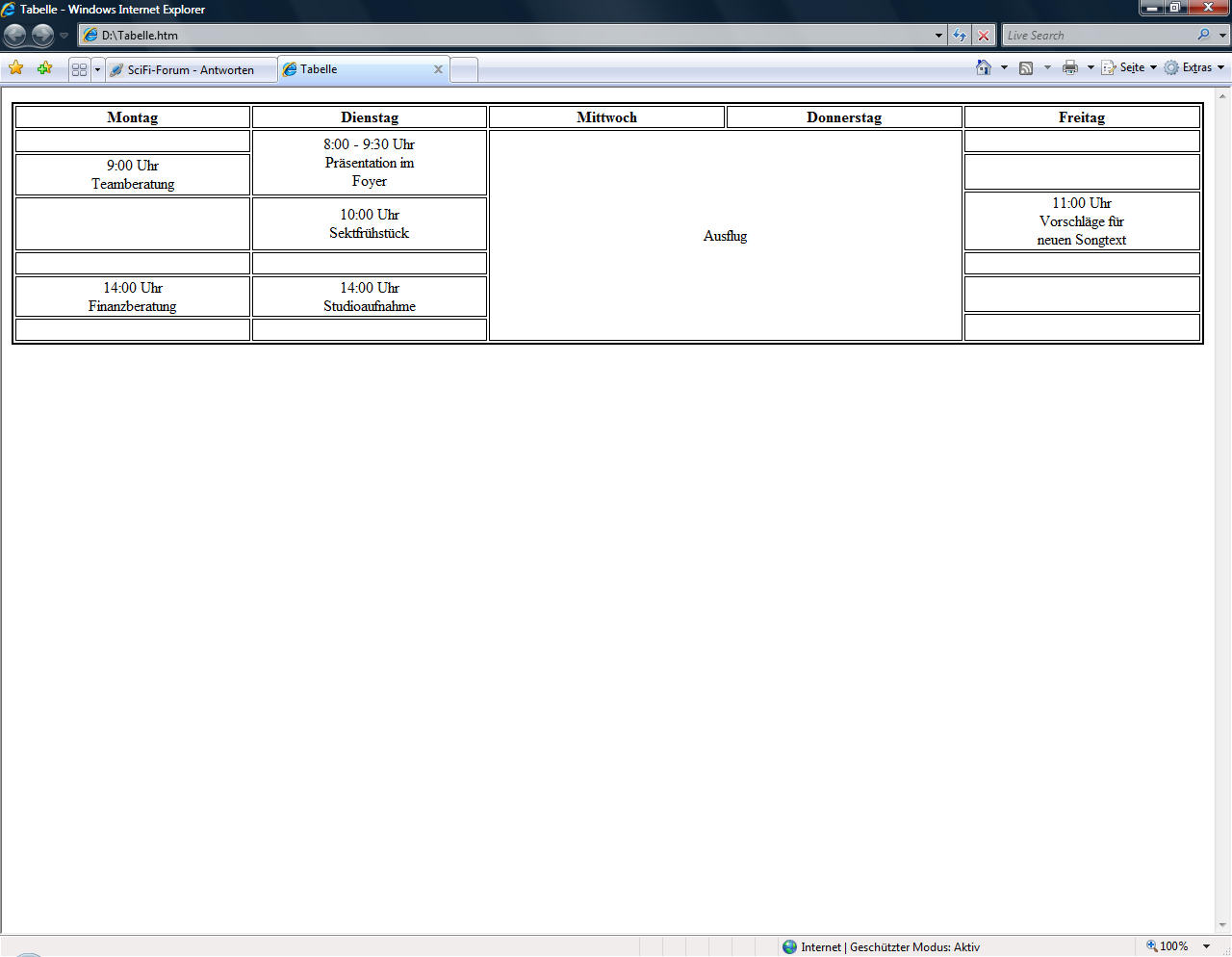Open the tab list dropdown arrow
The width and height of the screenshot is (1232, 957).
(x=97, y=69)
